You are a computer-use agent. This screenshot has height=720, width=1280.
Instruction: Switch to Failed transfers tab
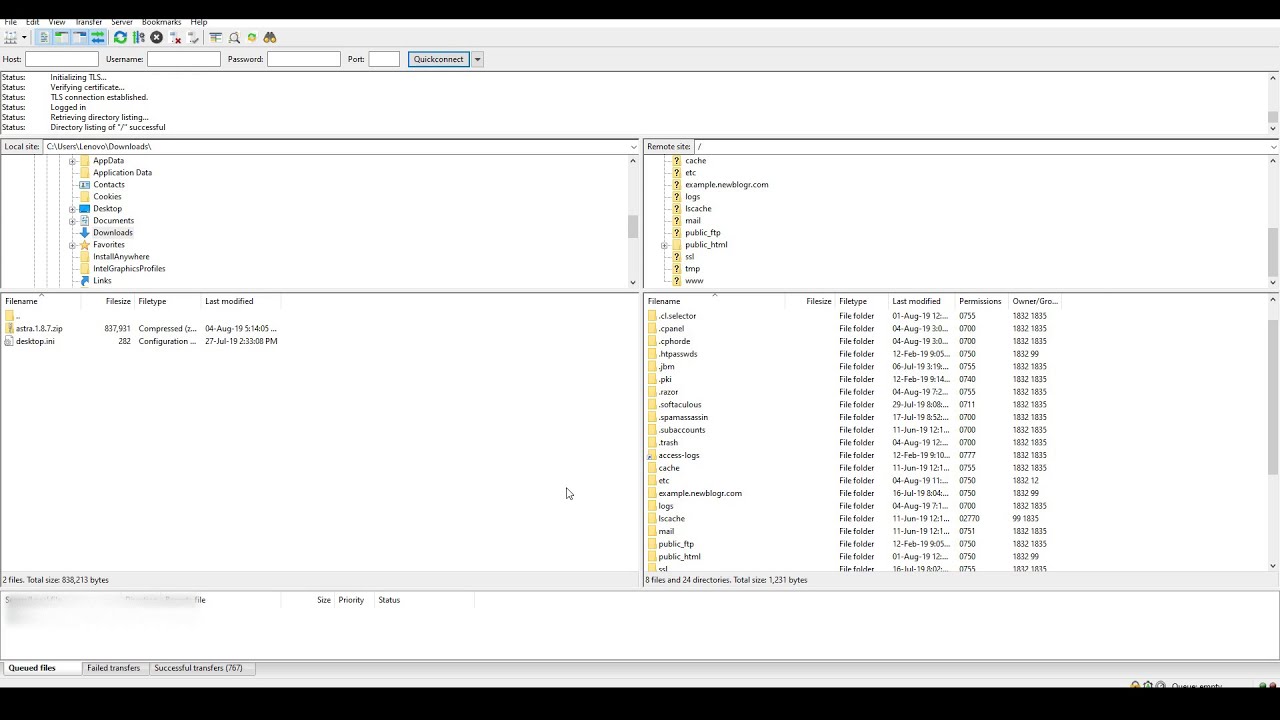tap(113, 668)
